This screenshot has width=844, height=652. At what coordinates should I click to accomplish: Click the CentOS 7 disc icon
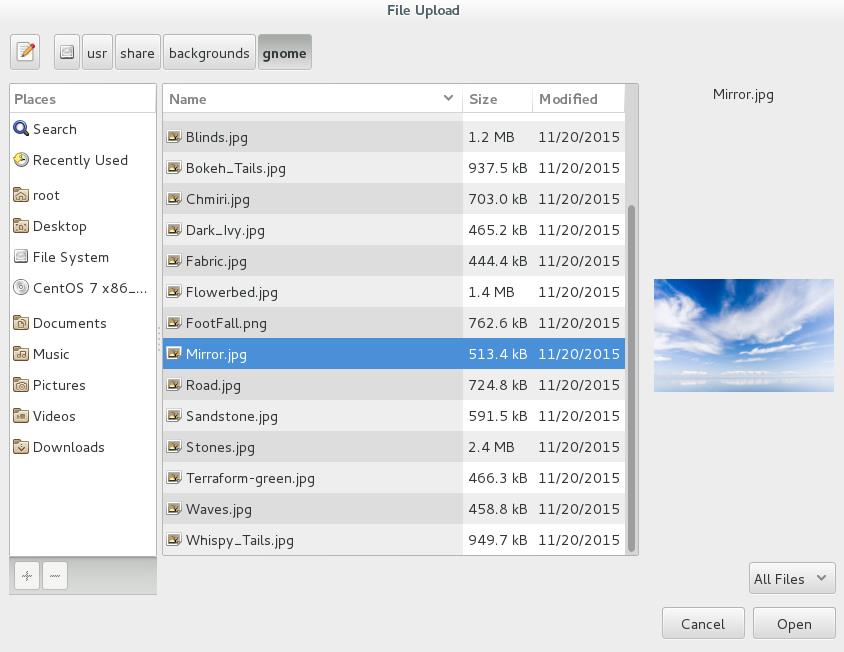20,288
